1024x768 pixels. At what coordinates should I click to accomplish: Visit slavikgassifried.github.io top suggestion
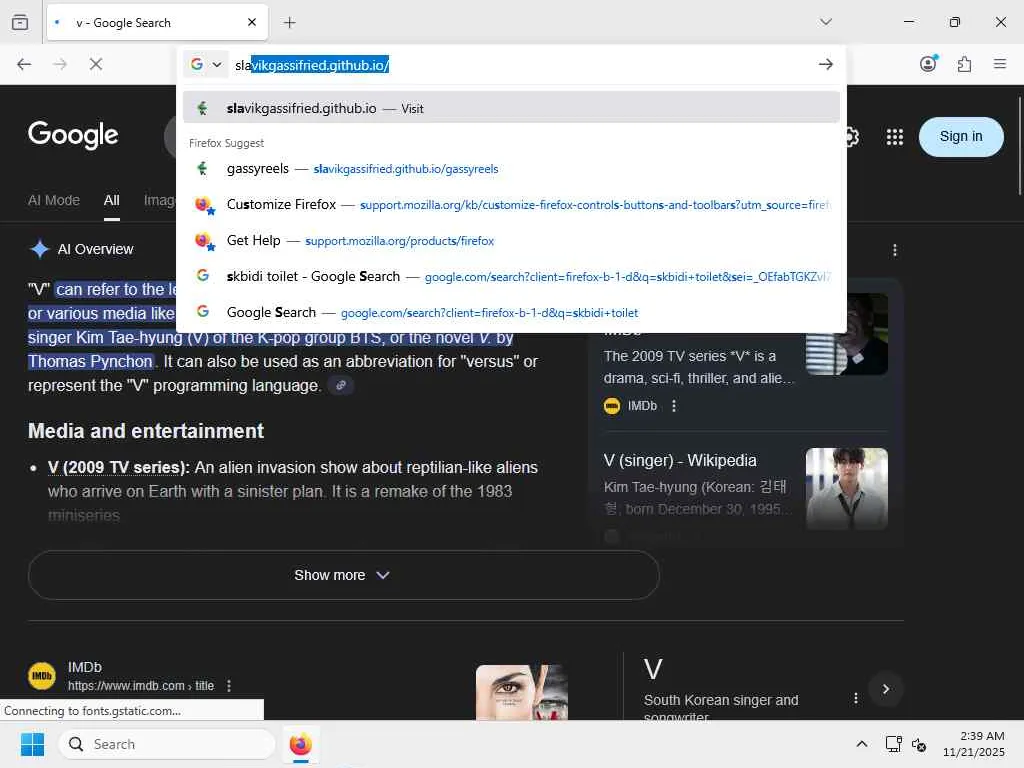point(511,108)
